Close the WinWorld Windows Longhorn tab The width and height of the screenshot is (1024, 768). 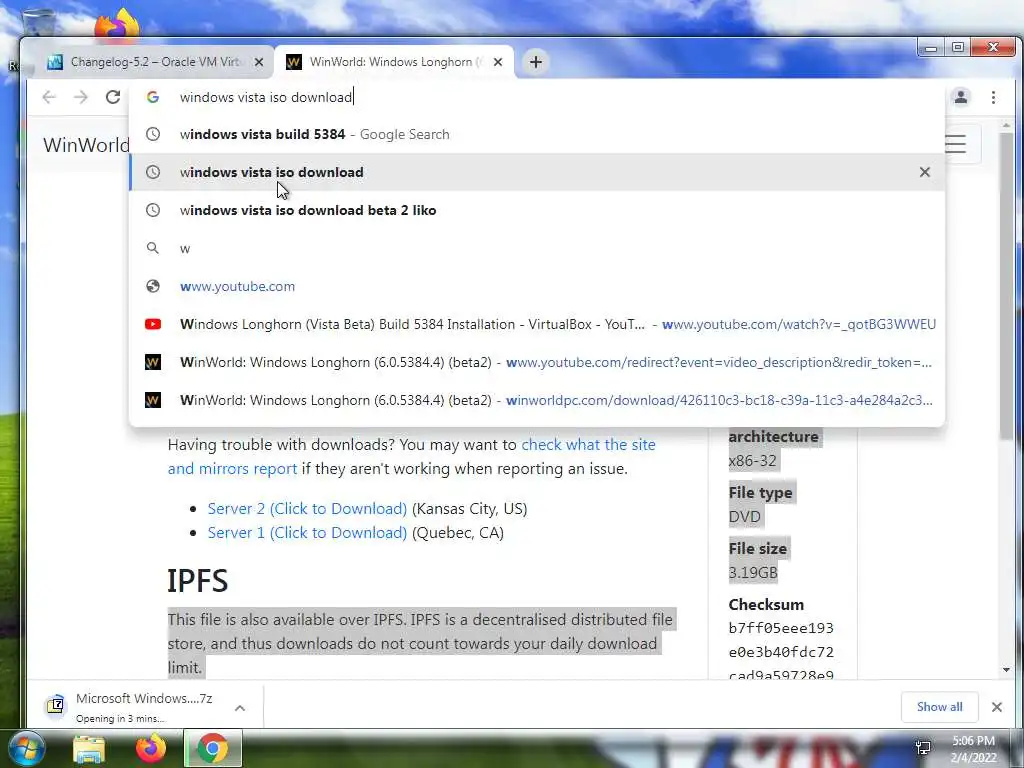pyautogui.click(x=498, y=62)
